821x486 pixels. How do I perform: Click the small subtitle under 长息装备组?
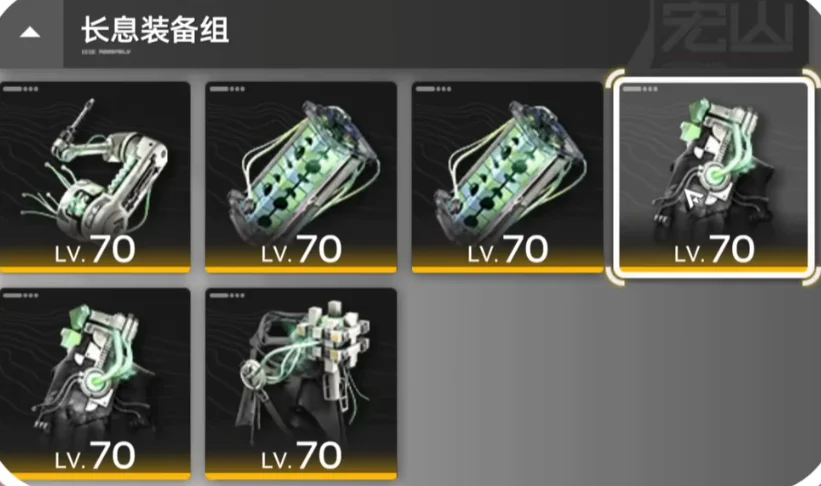(106, 52)
